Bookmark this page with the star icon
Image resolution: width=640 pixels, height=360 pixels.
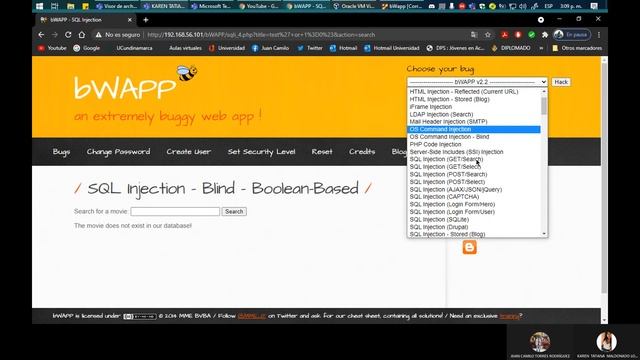(488, 35)
